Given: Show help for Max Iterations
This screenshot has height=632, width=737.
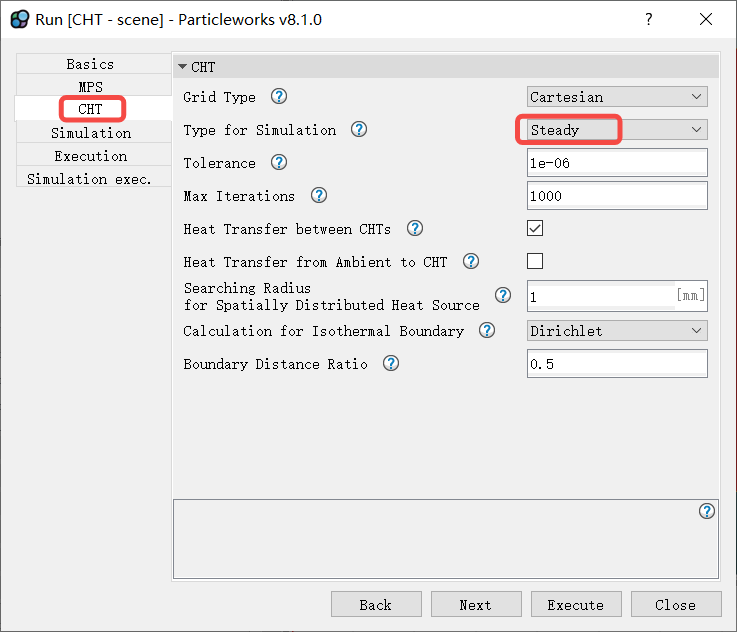Looking at the screenshot, I should (318, 196).
